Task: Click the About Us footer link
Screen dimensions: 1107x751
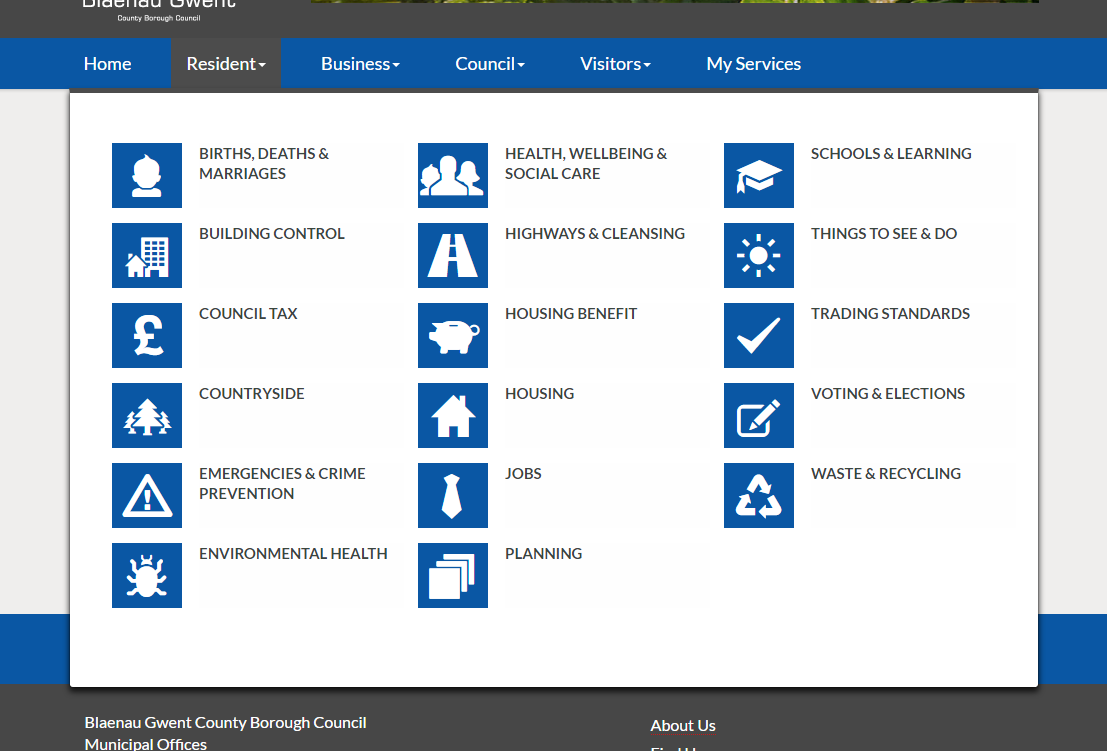Action: [x=683, y=725]
